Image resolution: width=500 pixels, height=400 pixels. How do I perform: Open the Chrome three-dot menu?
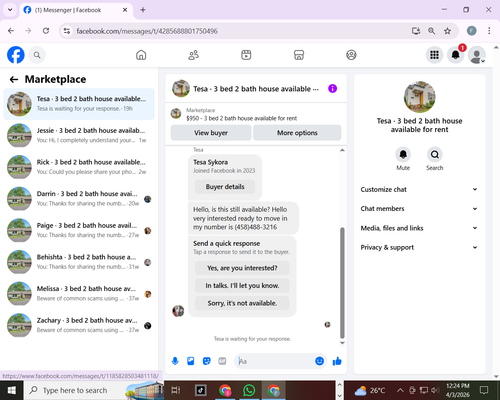(489, 31)
